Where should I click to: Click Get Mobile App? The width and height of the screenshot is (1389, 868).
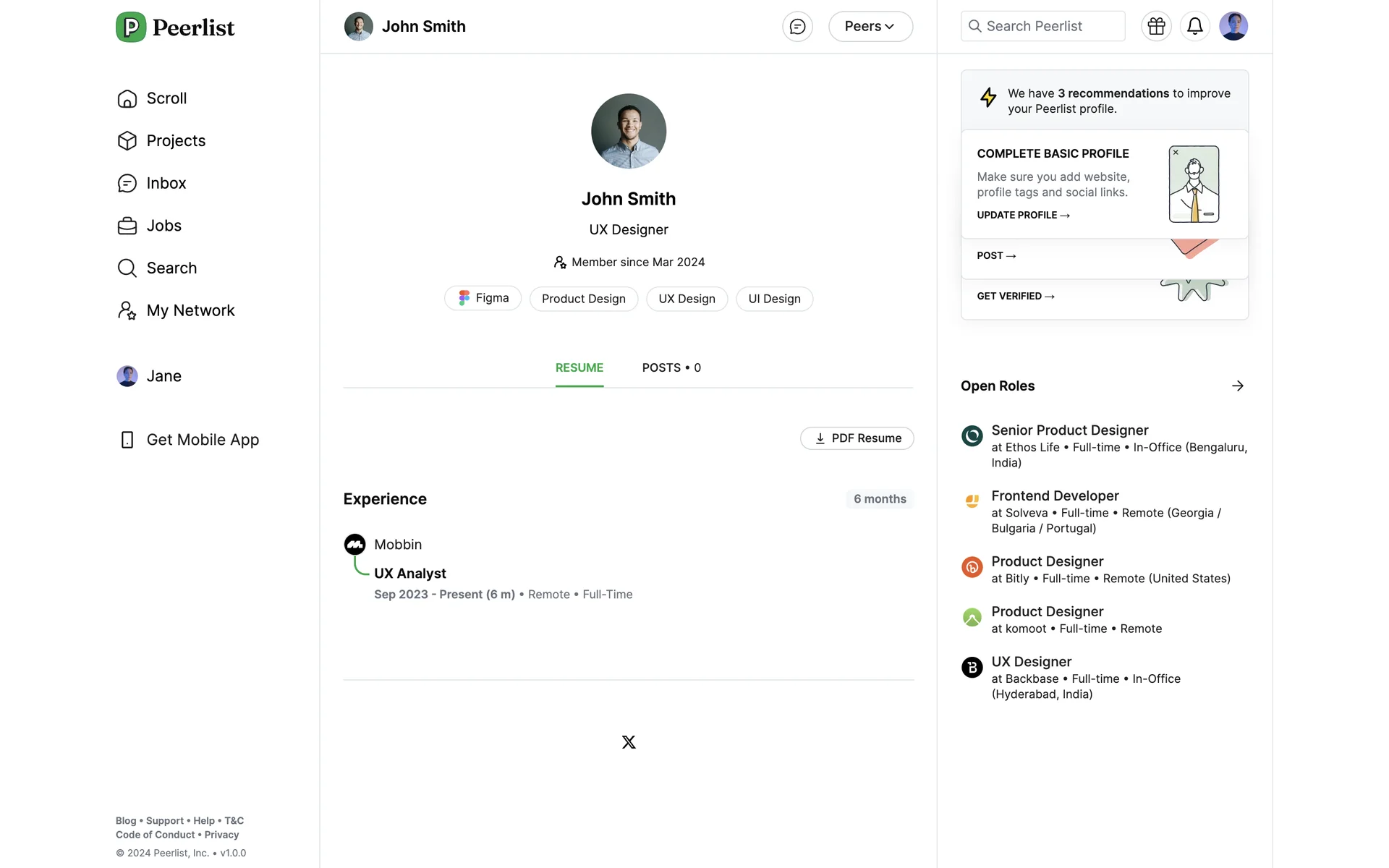[x=202, y=440]
